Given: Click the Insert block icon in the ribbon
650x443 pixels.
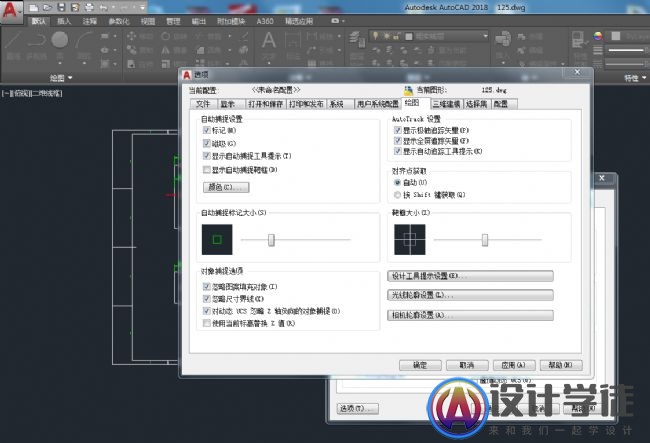Looking at the screenshot, I should click(503, 40).
